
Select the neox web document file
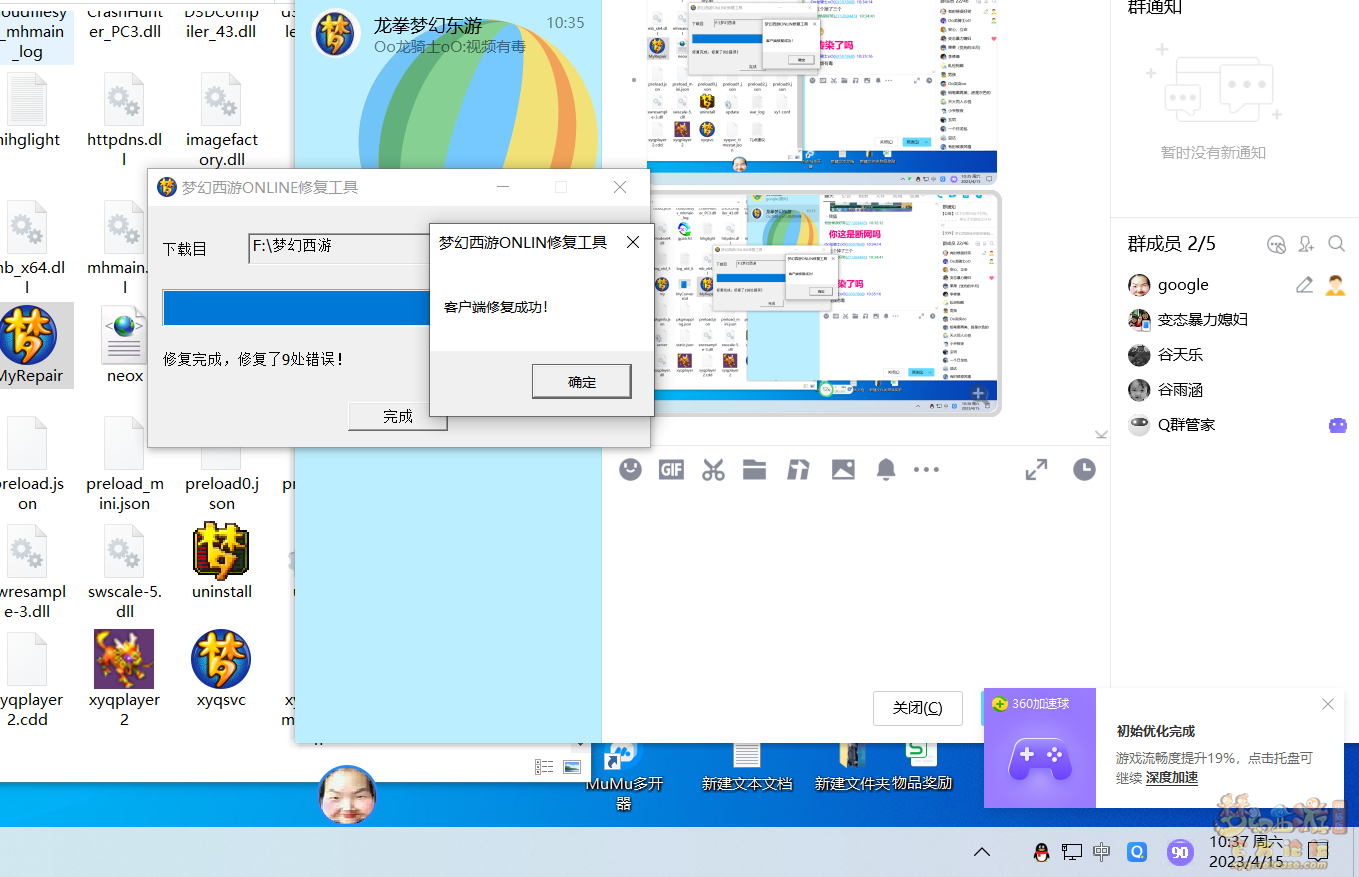124,345
